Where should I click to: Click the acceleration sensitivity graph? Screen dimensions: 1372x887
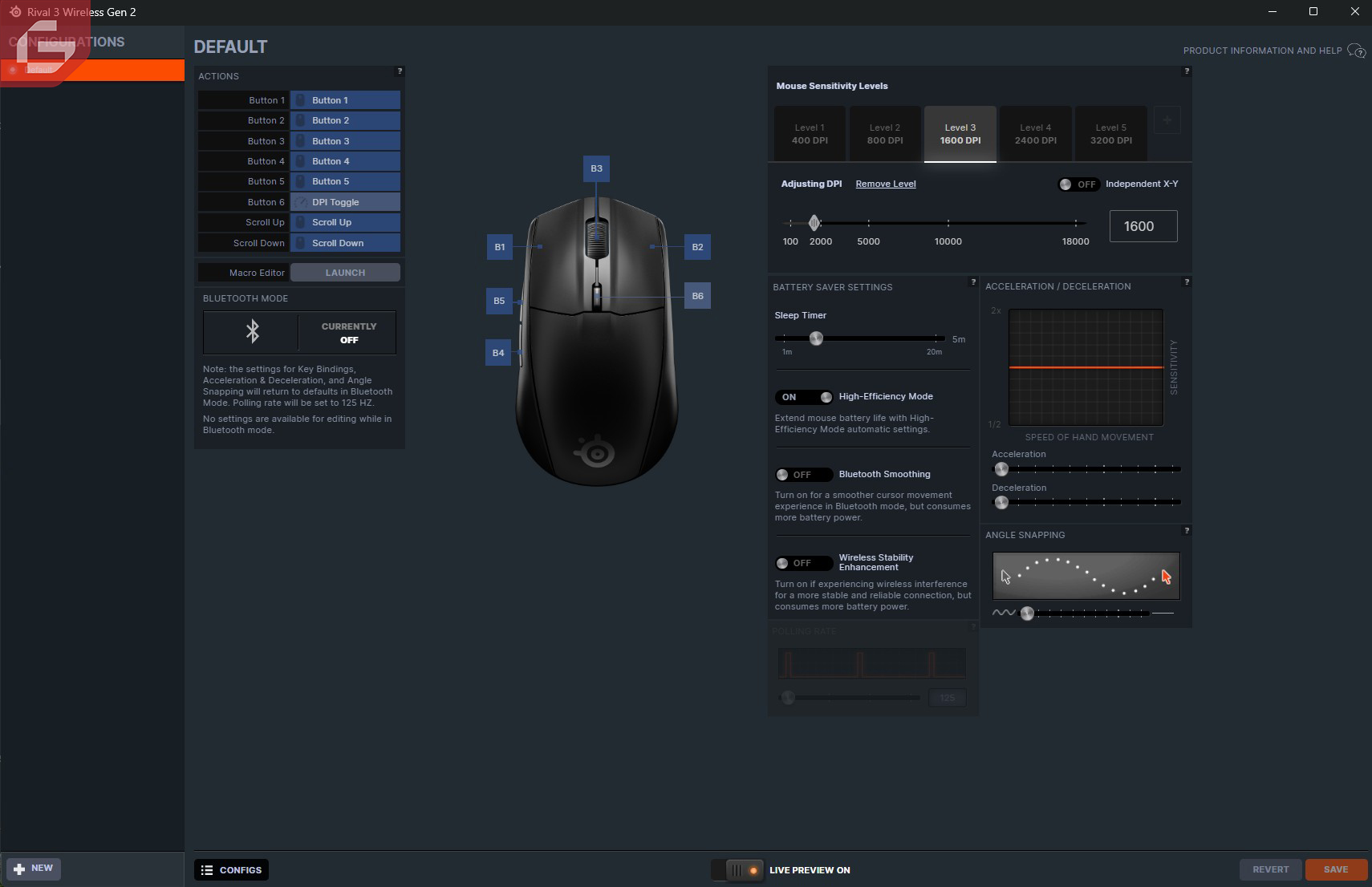(1086, 367)
